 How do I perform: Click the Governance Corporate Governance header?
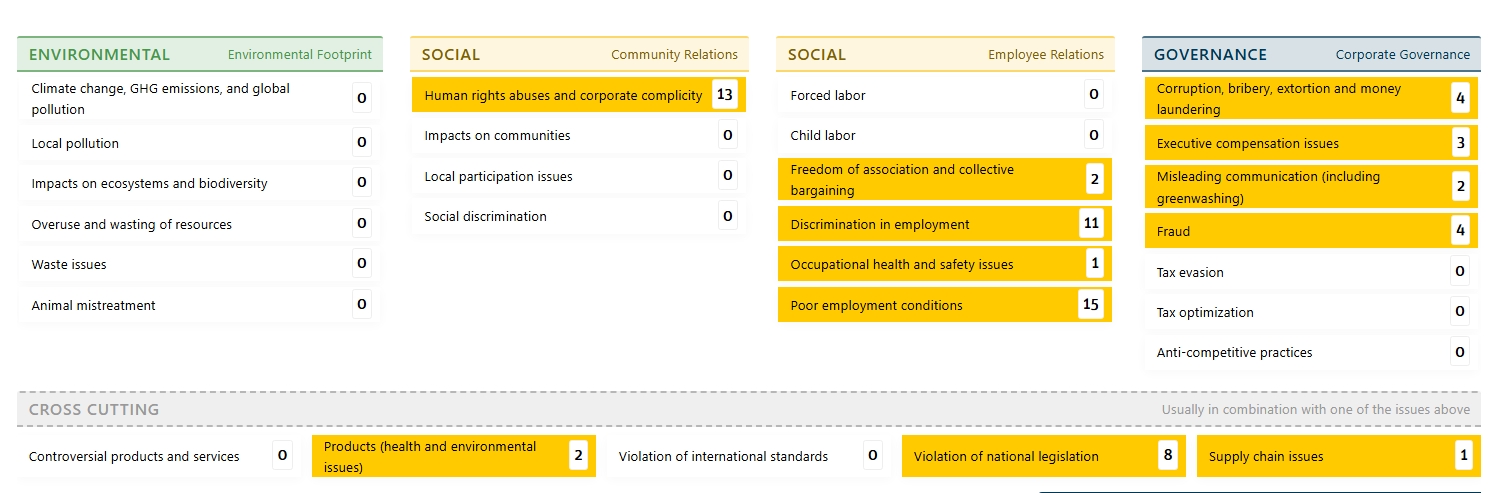pos(1311,54)
